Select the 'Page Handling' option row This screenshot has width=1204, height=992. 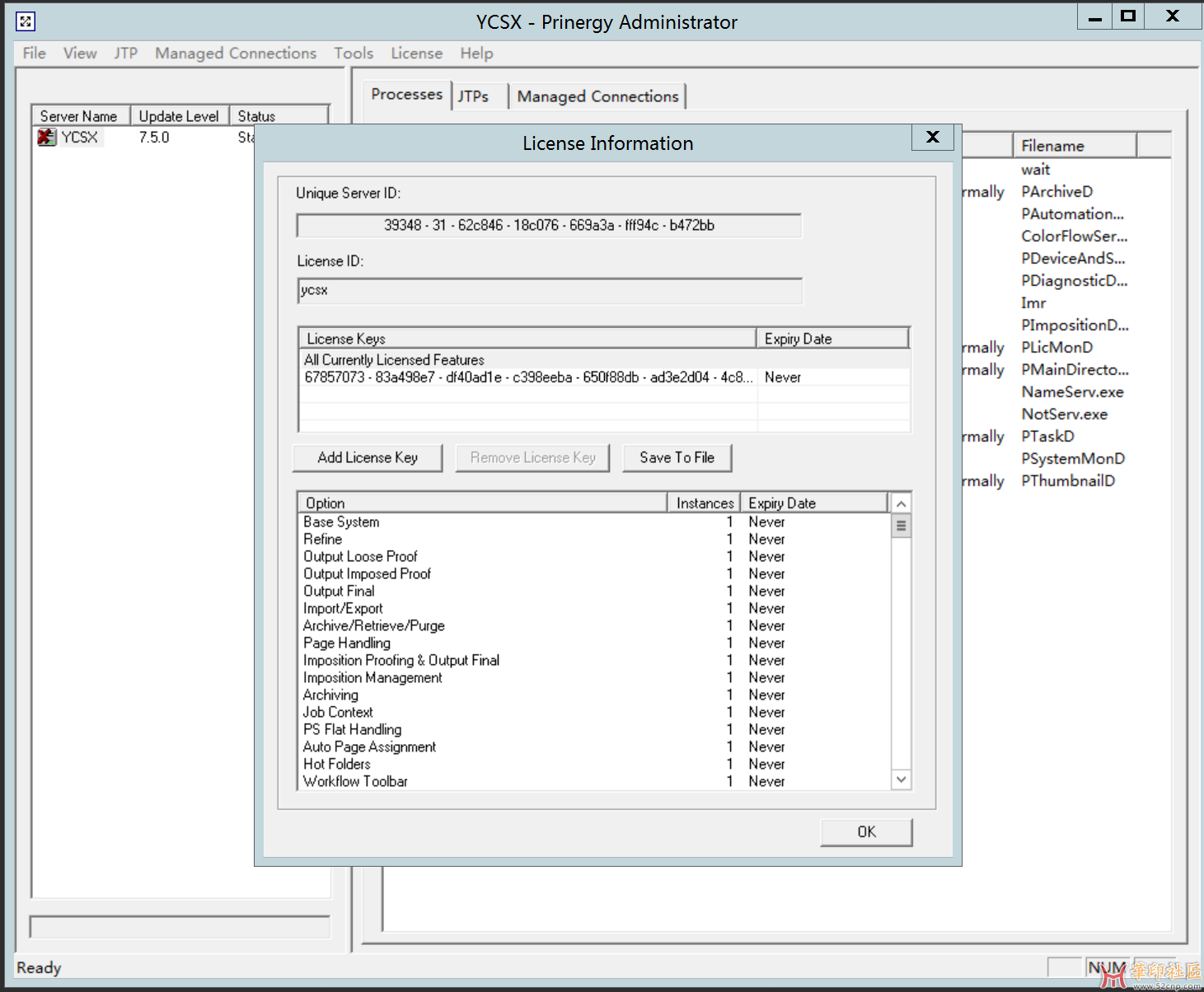(x=595, y=643)
